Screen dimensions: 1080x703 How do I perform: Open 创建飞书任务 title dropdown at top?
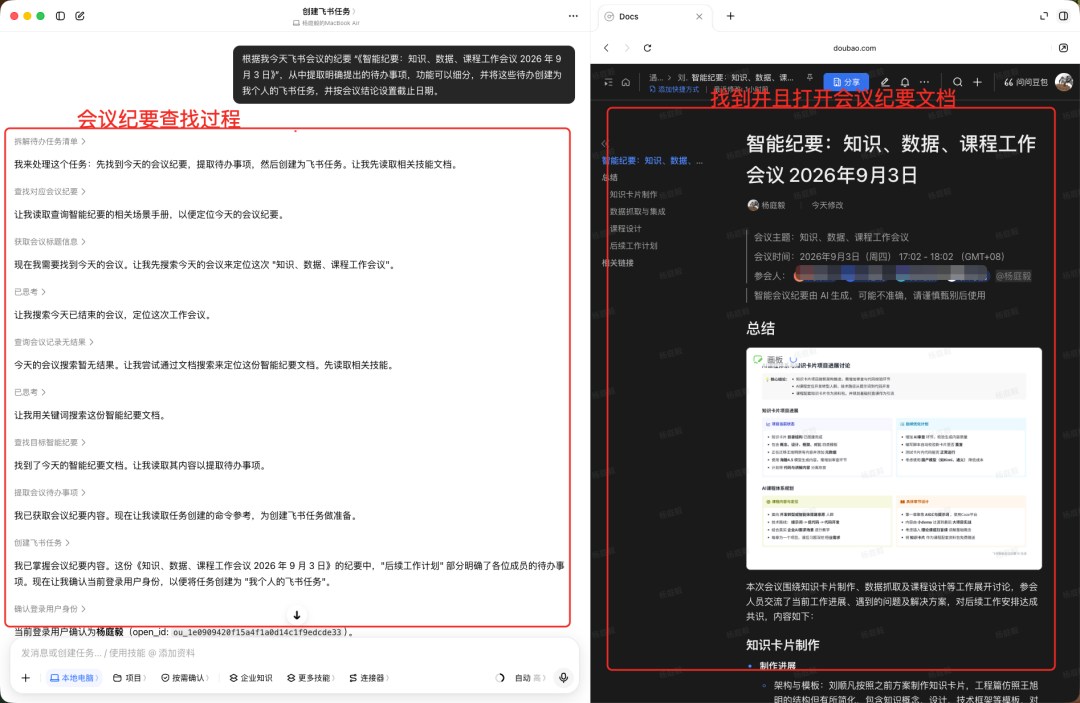[329, 12]
